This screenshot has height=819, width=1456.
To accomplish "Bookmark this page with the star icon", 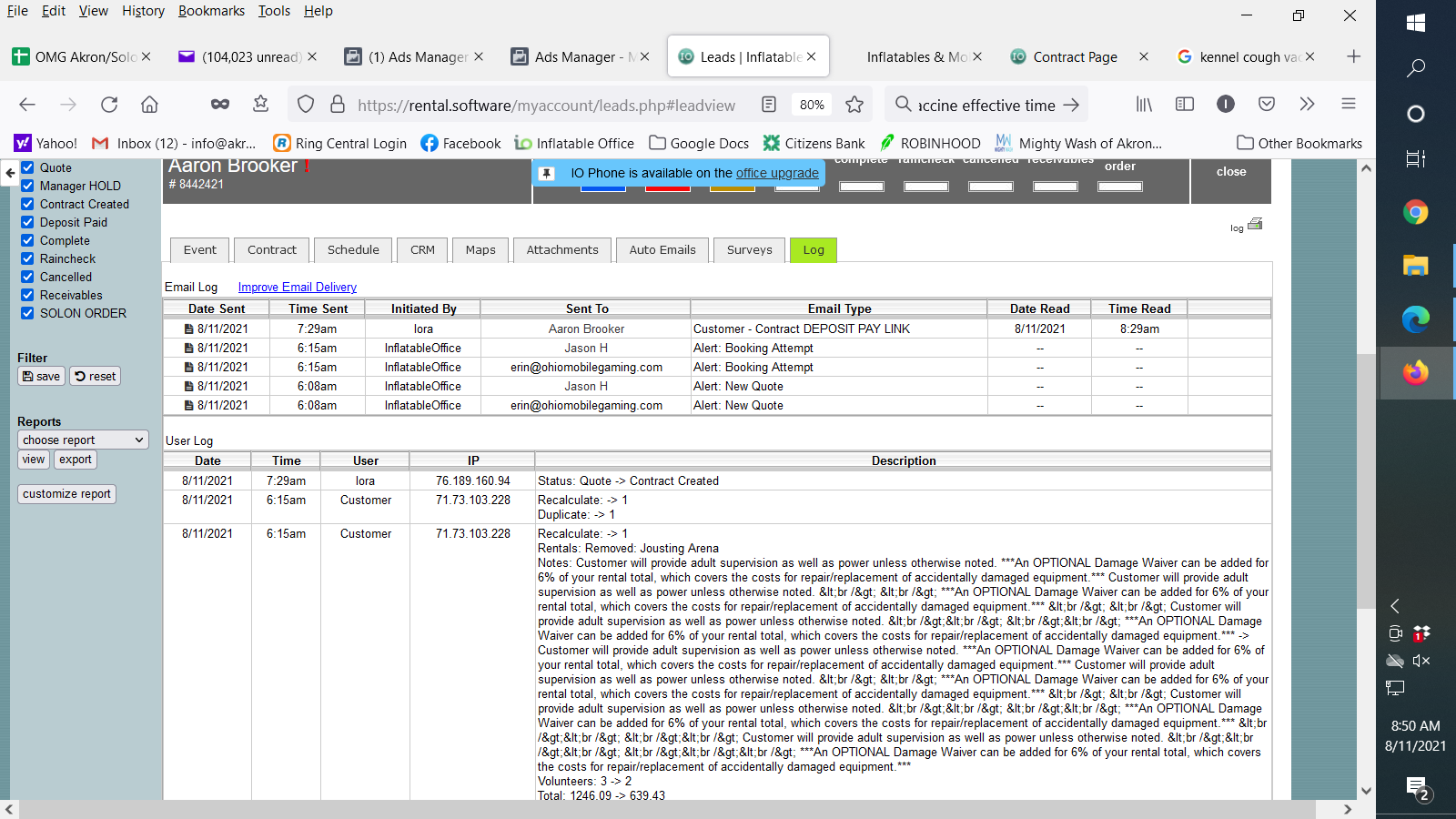I will [x=854, y=105].
